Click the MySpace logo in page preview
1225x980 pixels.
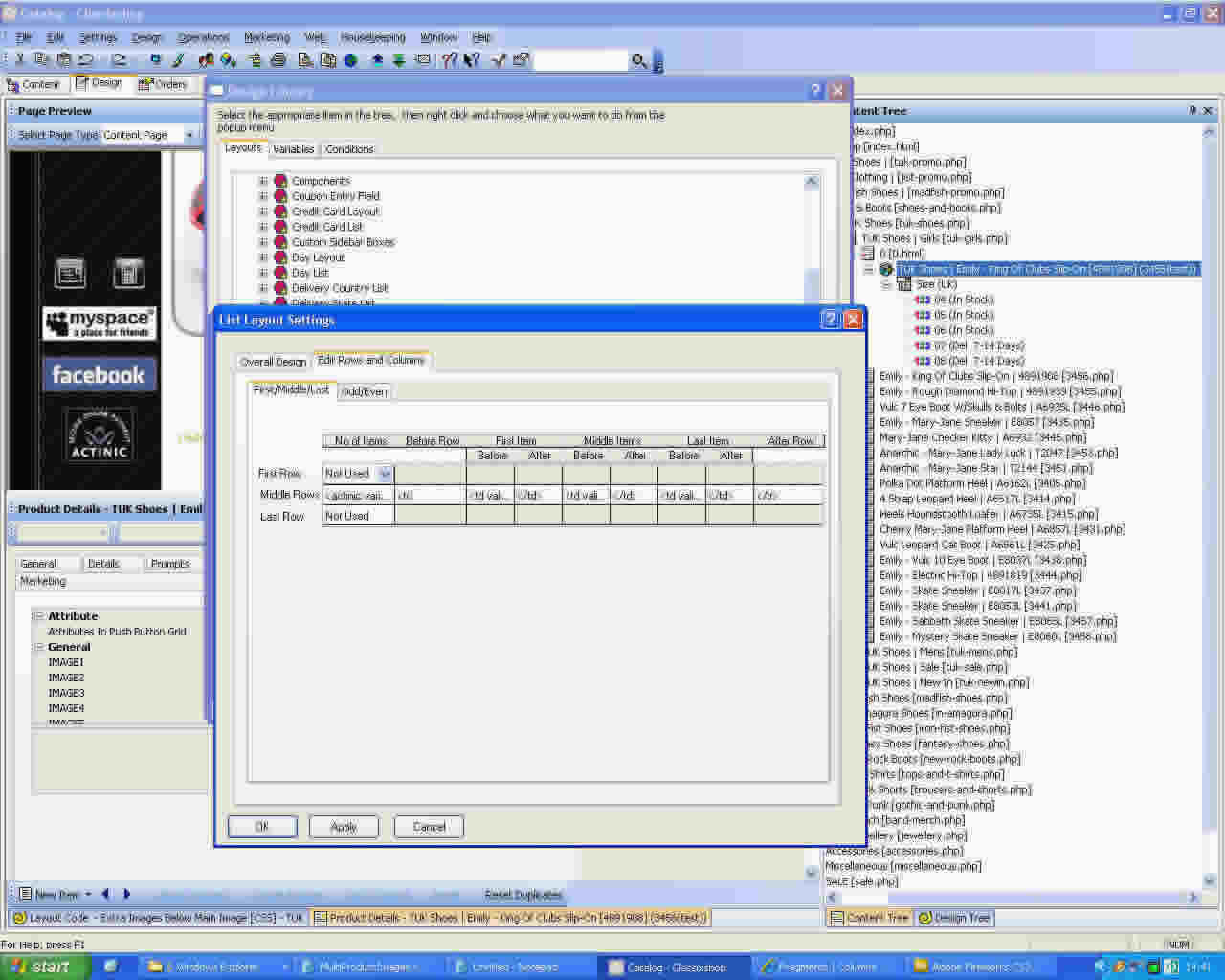point(99,323)
